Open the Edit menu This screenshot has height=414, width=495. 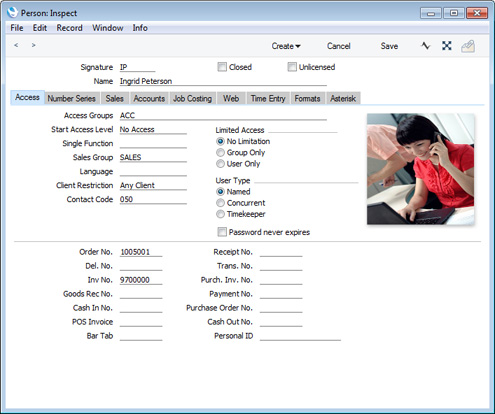[40, 28]
